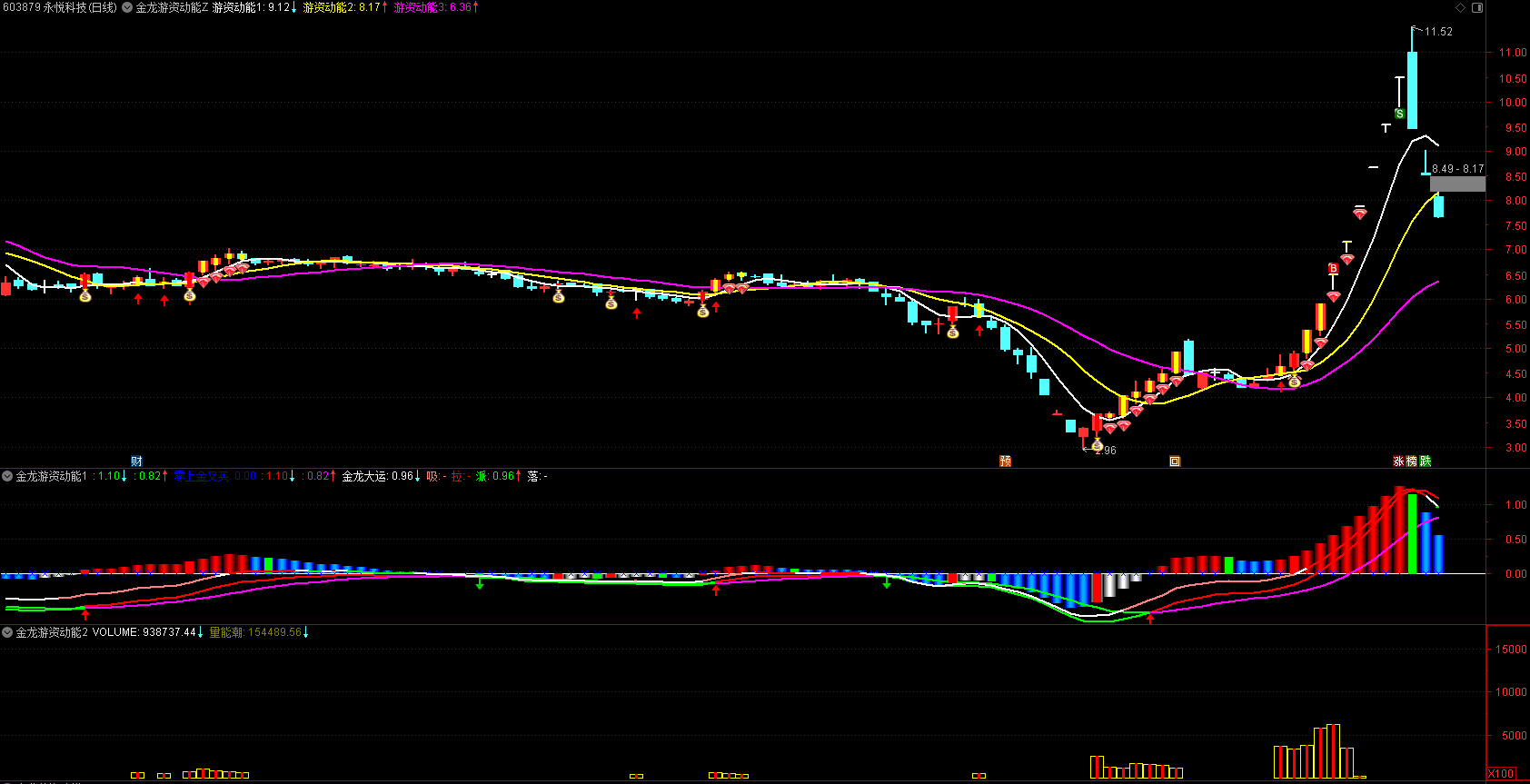Click the red B buy signal icon
Viewport: 1530px width, 784px height.
pyautogui.click(x=1333, y=269)
